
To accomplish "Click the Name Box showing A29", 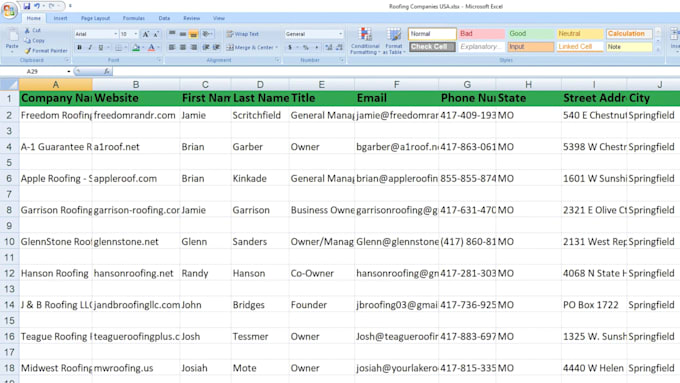I will tap(34, 71).
